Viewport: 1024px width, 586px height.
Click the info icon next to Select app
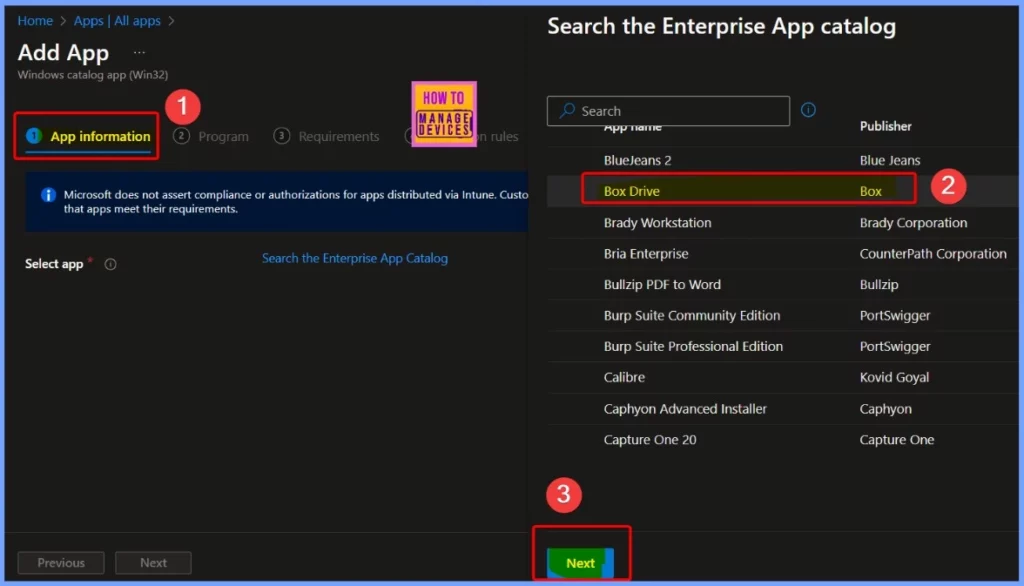pos(110,264)
